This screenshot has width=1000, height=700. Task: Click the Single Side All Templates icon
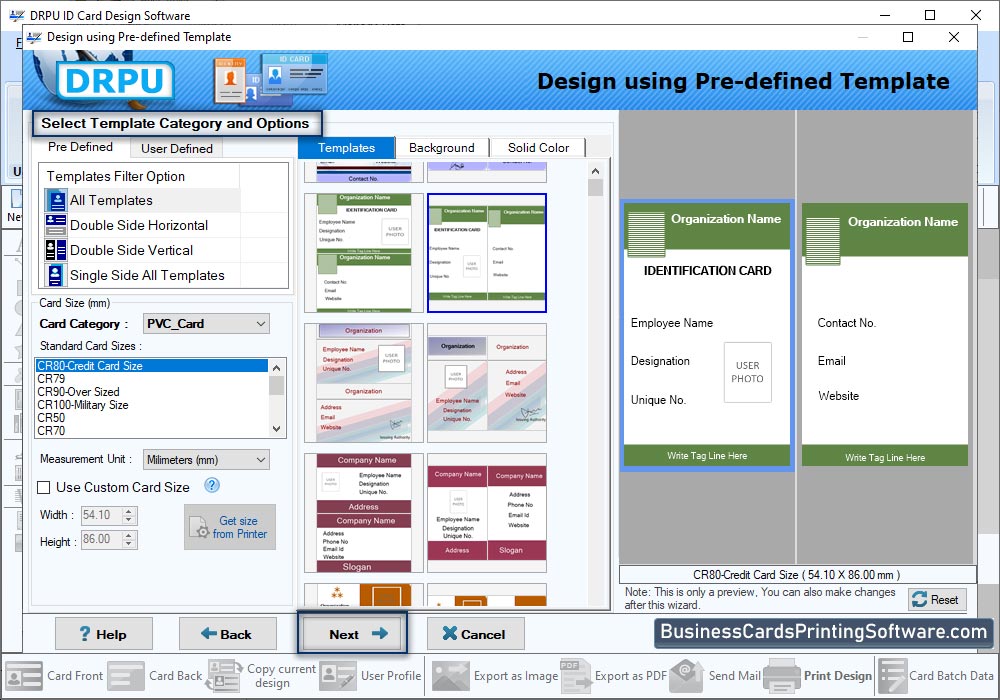click(x=56, y=275)
